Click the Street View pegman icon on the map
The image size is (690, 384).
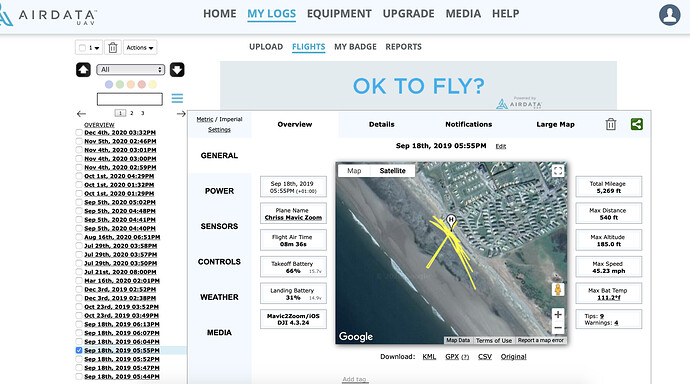click(x=558, y=289)
